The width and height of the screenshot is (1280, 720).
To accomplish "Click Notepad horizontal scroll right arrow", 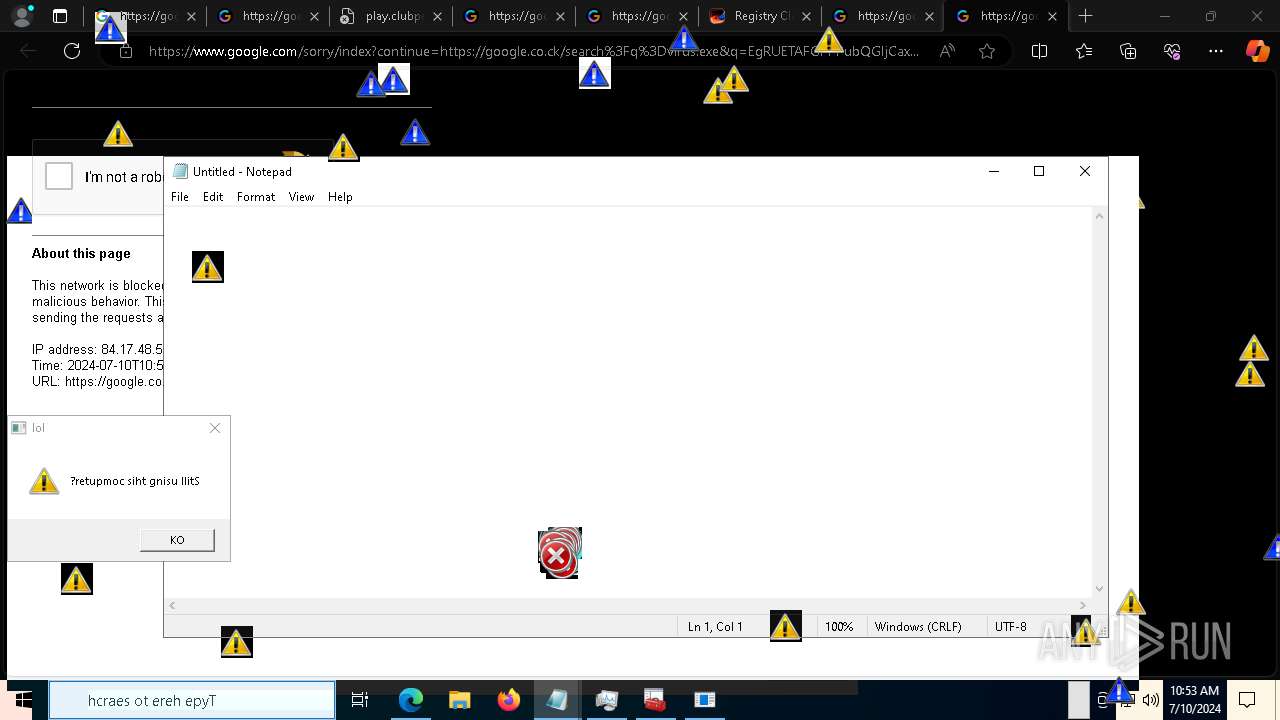I will point(1084,605).
